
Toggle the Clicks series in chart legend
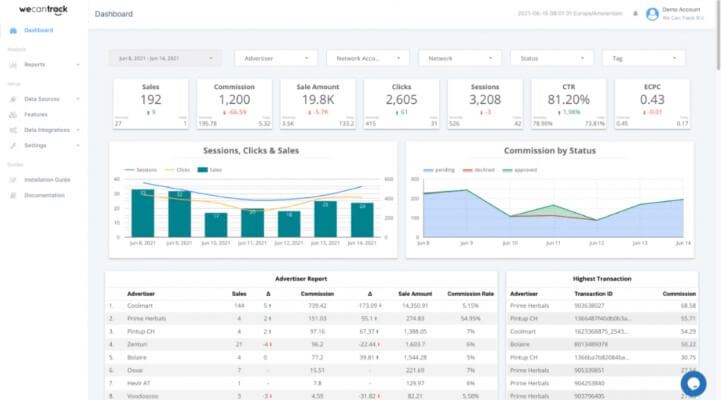(x=177, y=170)
